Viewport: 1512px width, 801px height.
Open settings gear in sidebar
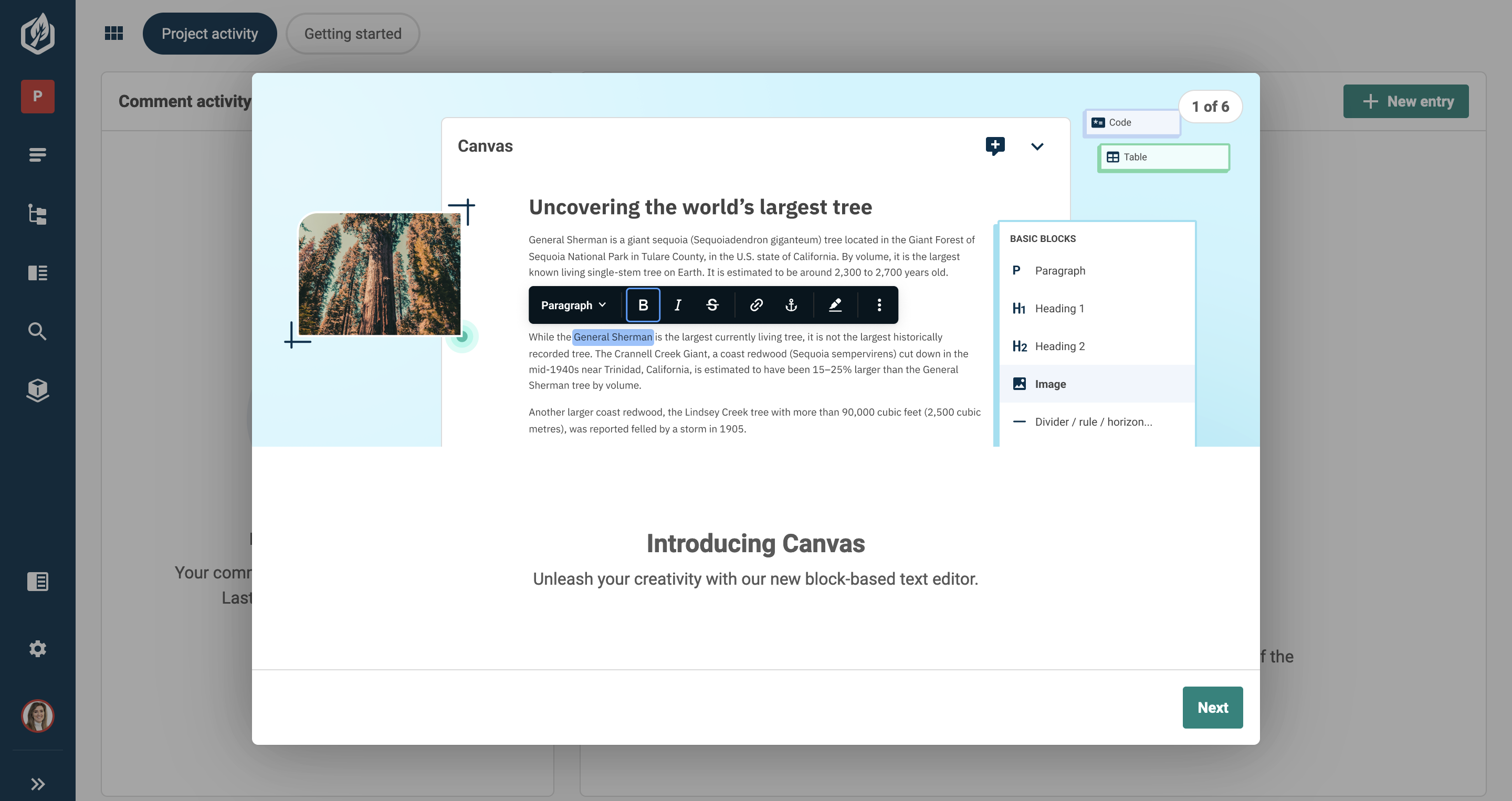pyautogui.click(x=38, y=648)
